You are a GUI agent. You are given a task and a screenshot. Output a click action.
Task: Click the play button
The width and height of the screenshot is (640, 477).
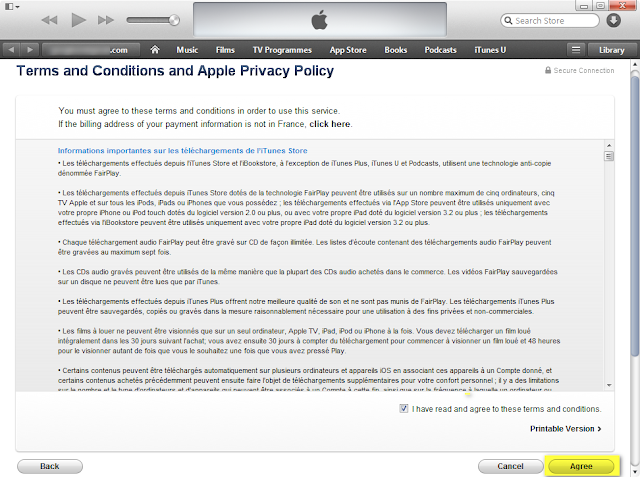(x=78, y=20)
